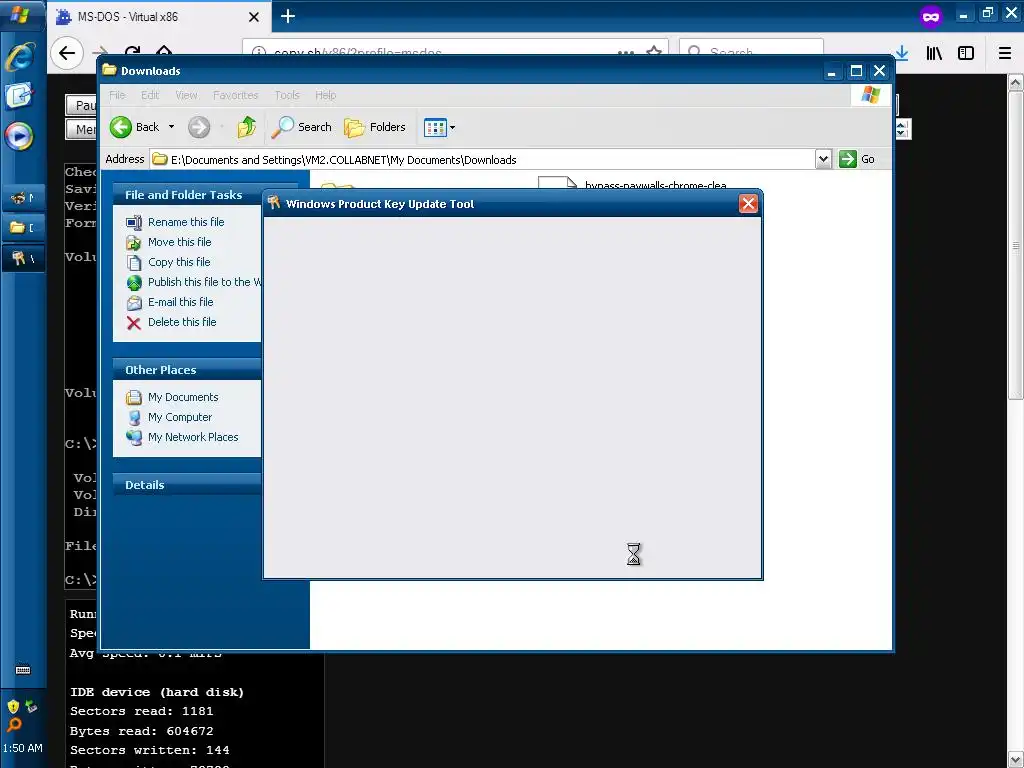
Task: Select the key tool taskbar button
Action: coord(23,259)
